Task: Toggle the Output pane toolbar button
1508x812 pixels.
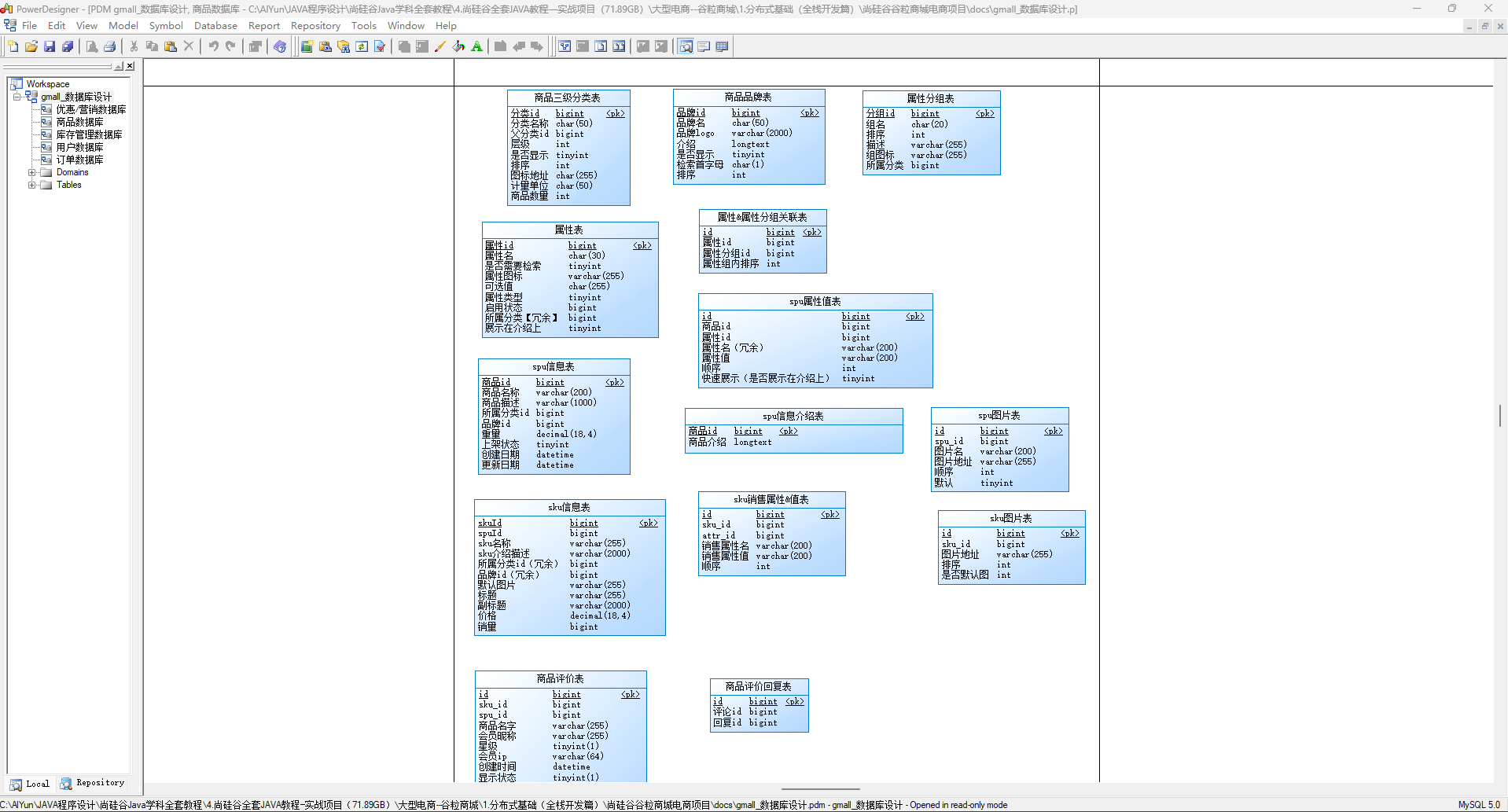Action: point(704,46)
